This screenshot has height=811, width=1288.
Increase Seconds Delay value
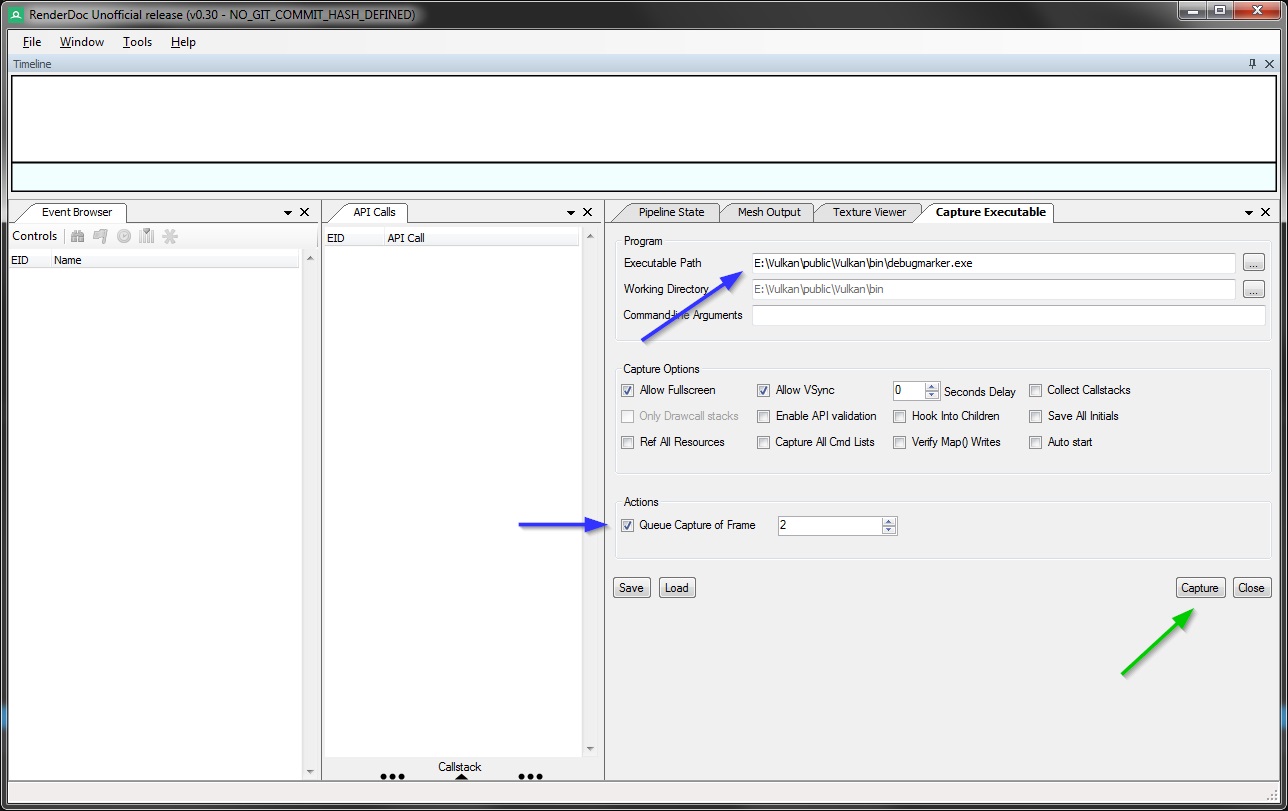[932, 386]
